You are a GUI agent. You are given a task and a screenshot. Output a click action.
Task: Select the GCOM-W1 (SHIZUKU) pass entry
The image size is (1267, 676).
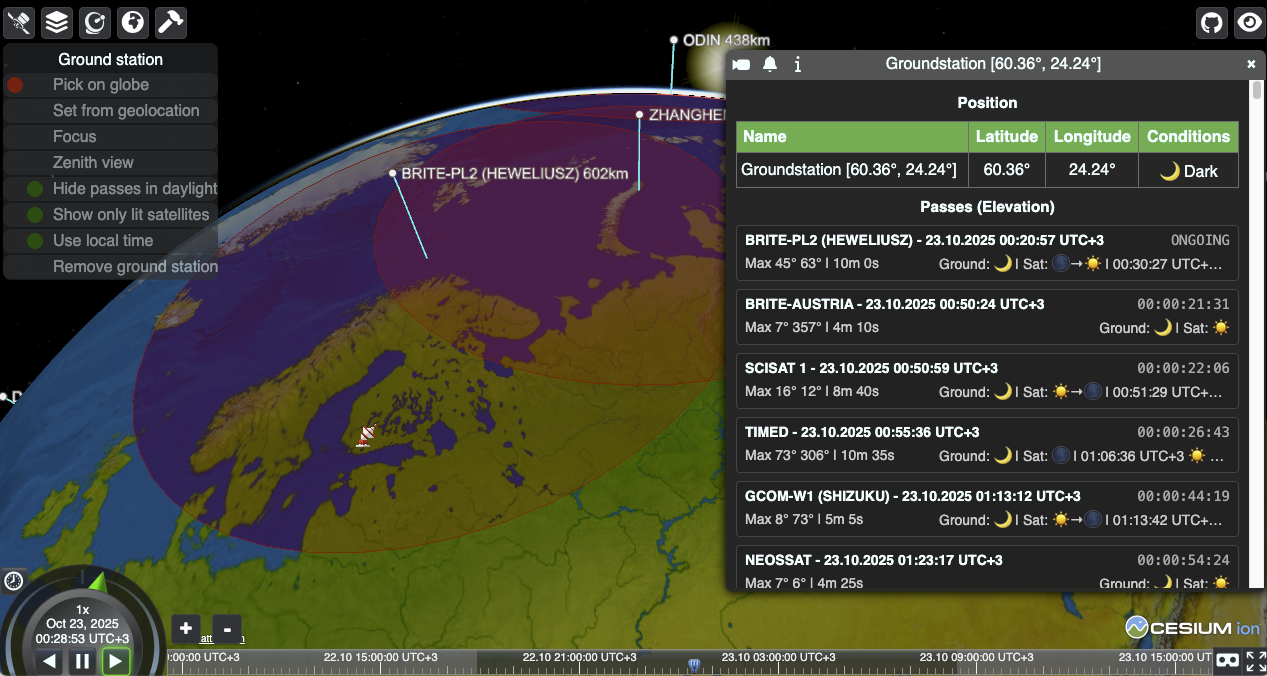point(987,509)
